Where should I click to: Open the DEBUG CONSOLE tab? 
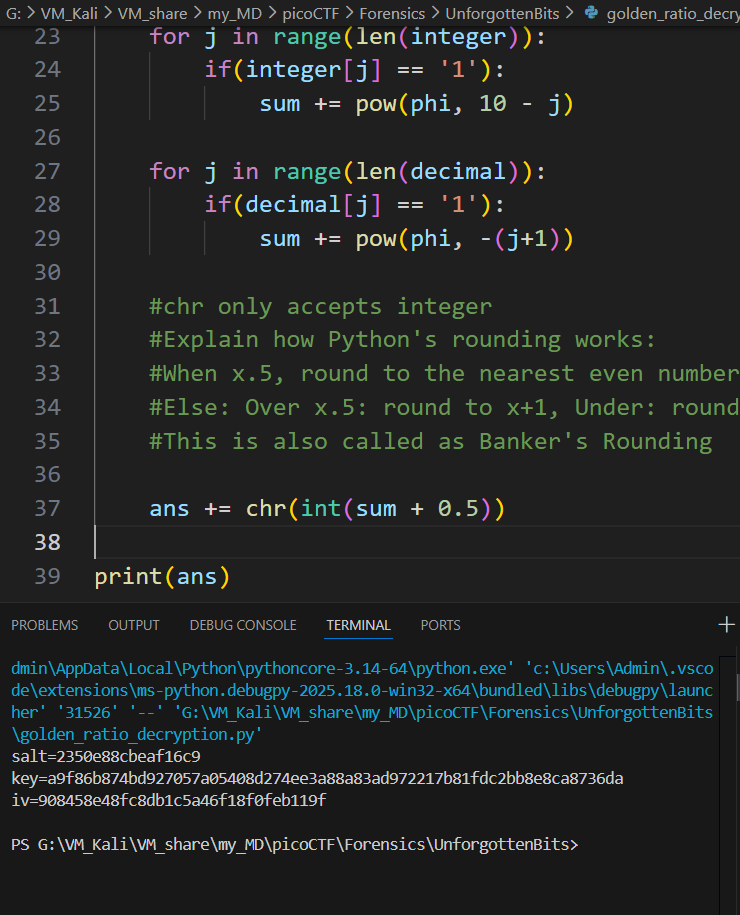click(243, 625)
